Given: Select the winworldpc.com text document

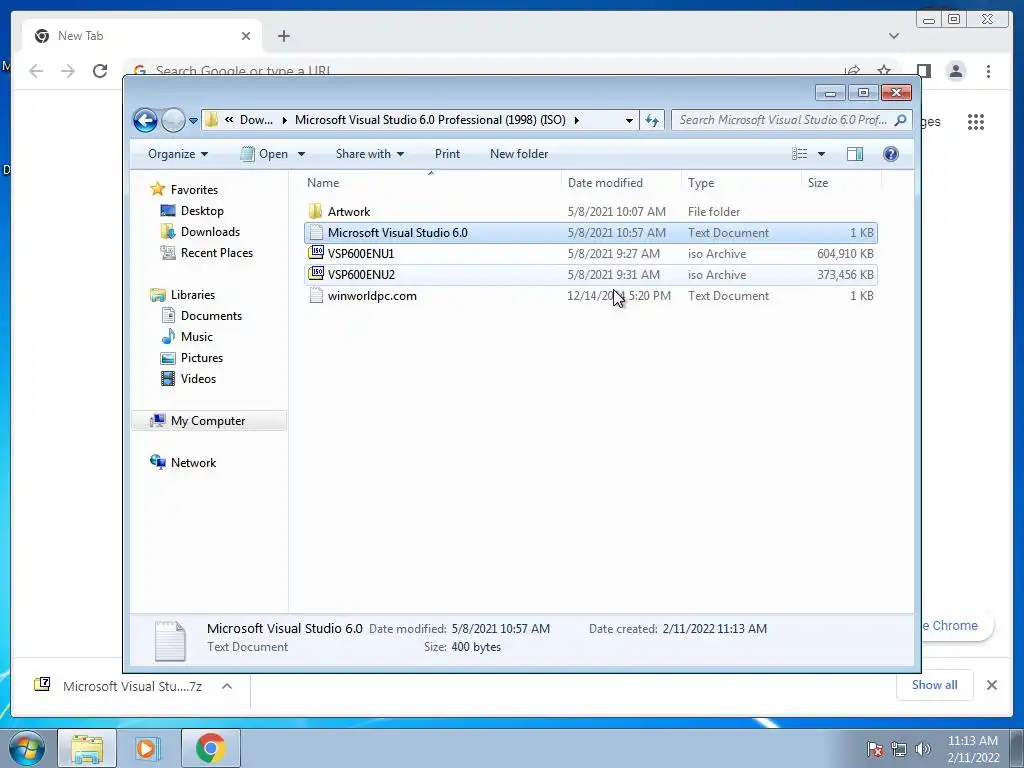Looking at the screenshot, I should click(x=590, y=295).
